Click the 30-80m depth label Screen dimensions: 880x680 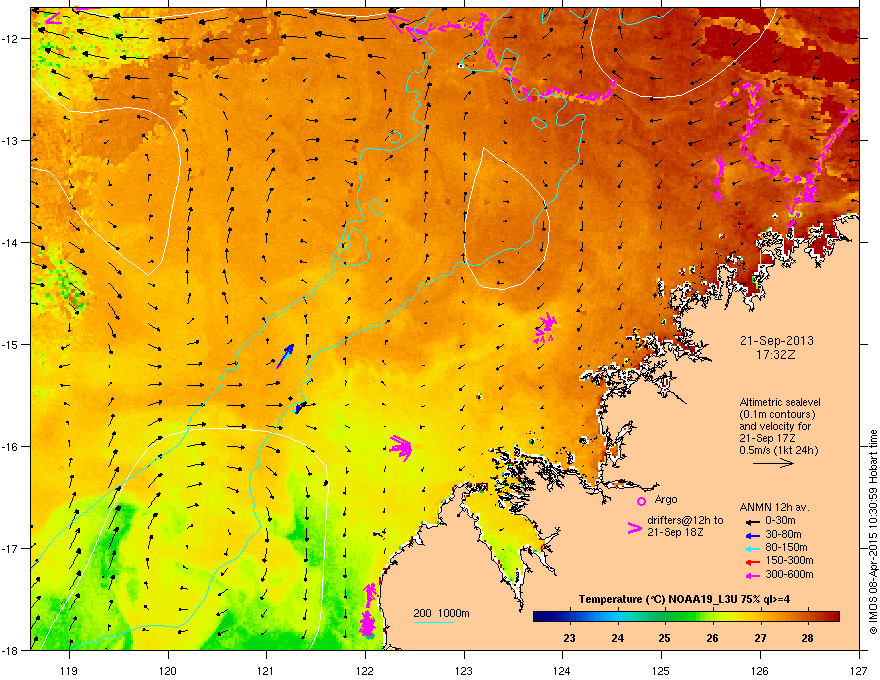[x=783, y=535]
